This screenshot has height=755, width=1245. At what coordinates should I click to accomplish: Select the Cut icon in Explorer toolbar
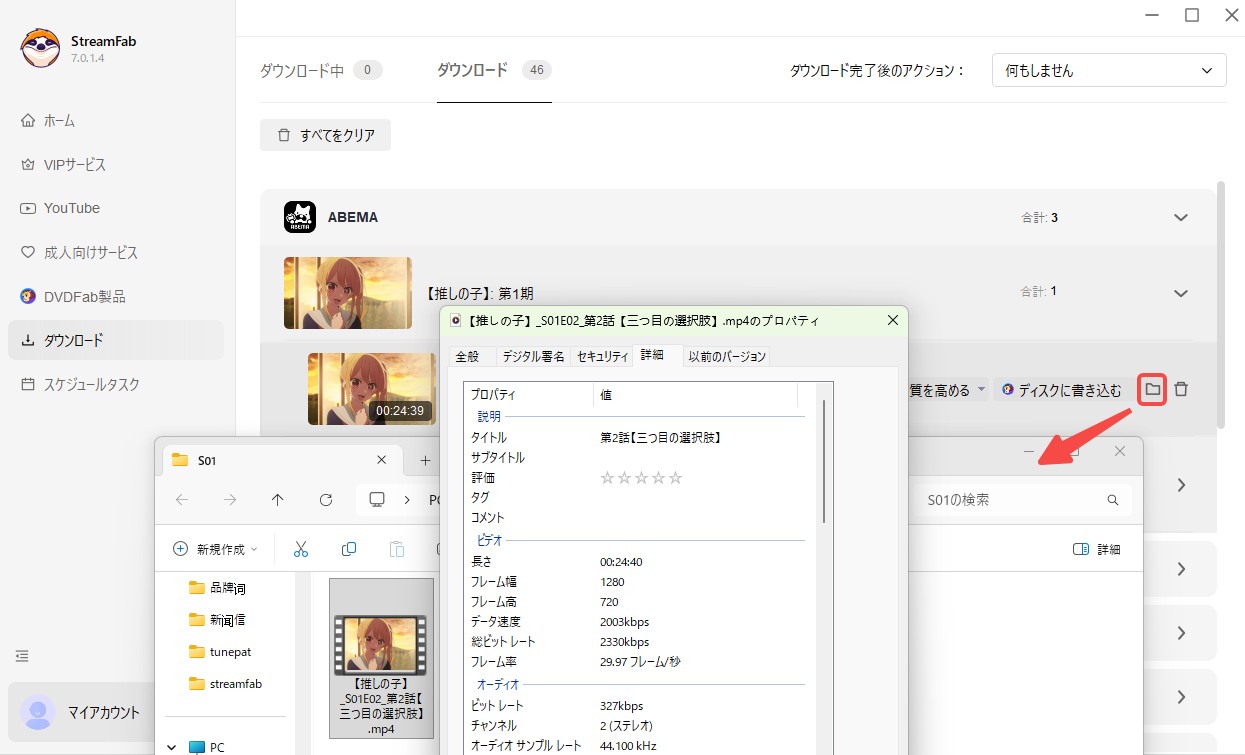click(x=300, y=548)
